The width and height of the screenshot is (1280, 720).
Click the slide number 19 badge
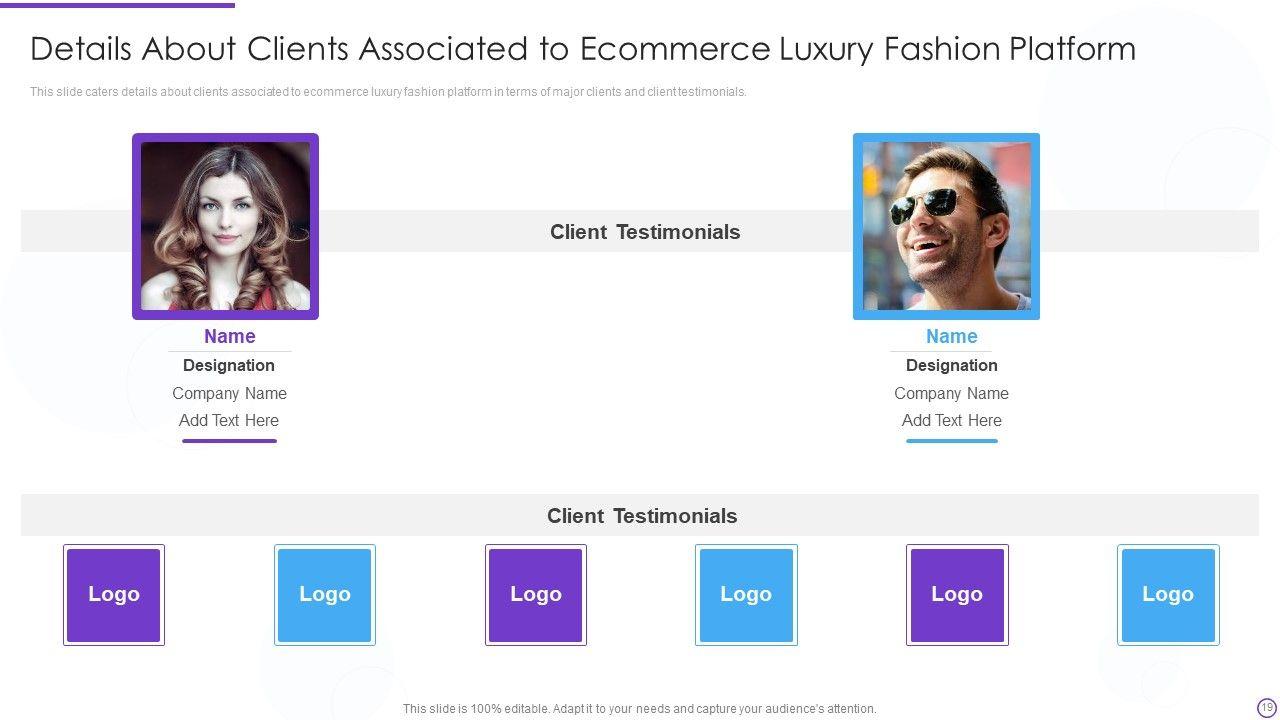pyautogui.click(x=1267, y=707)
